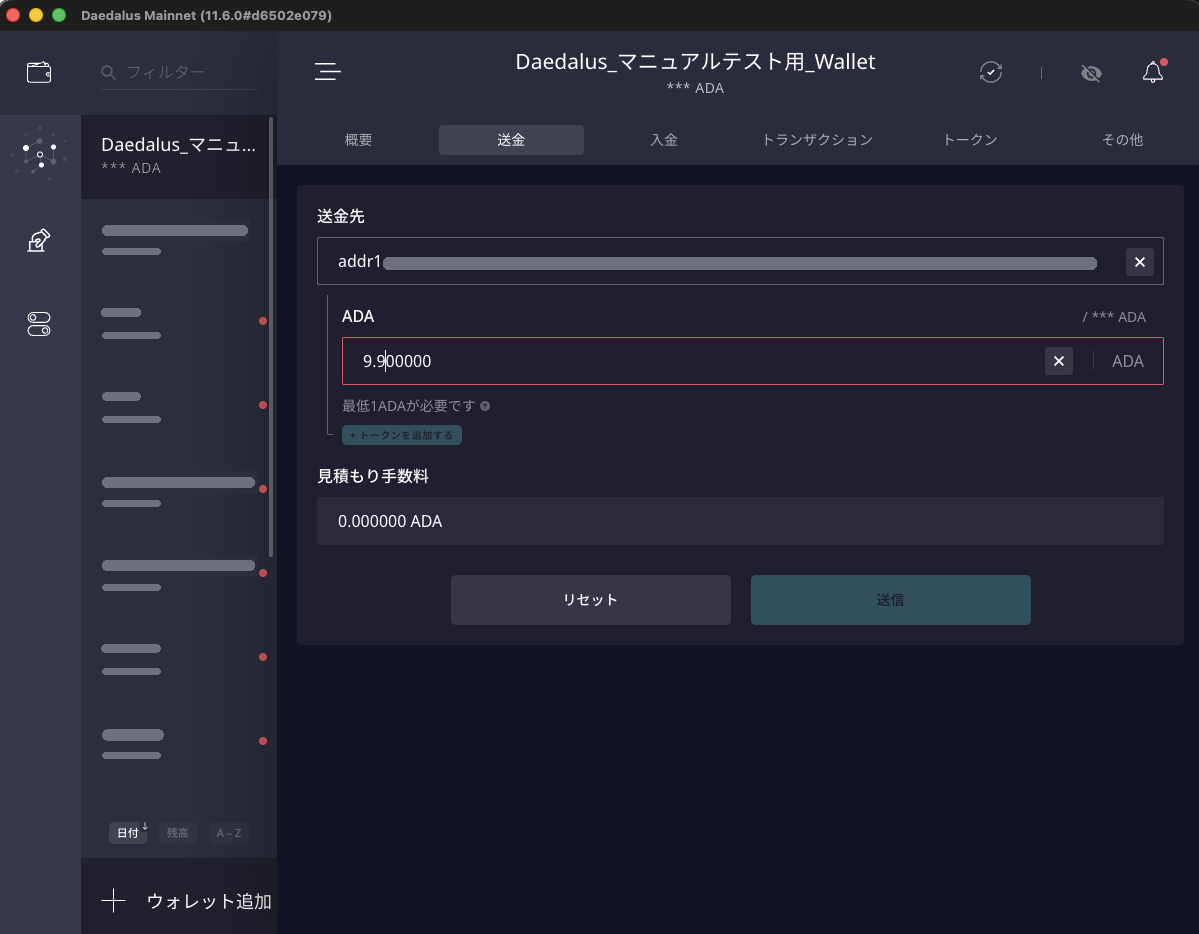Open the settings toggles icon

39,324
